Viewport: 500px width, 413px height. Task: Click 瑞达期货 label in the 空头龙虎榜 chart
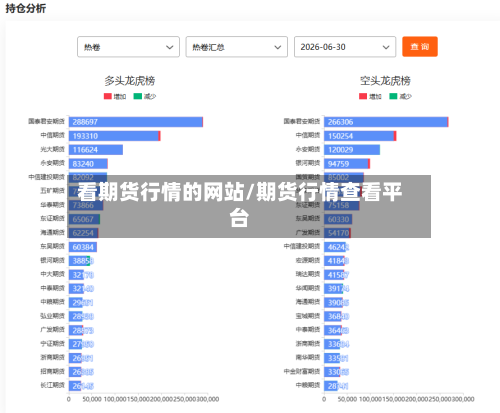[x=308, y=274]
